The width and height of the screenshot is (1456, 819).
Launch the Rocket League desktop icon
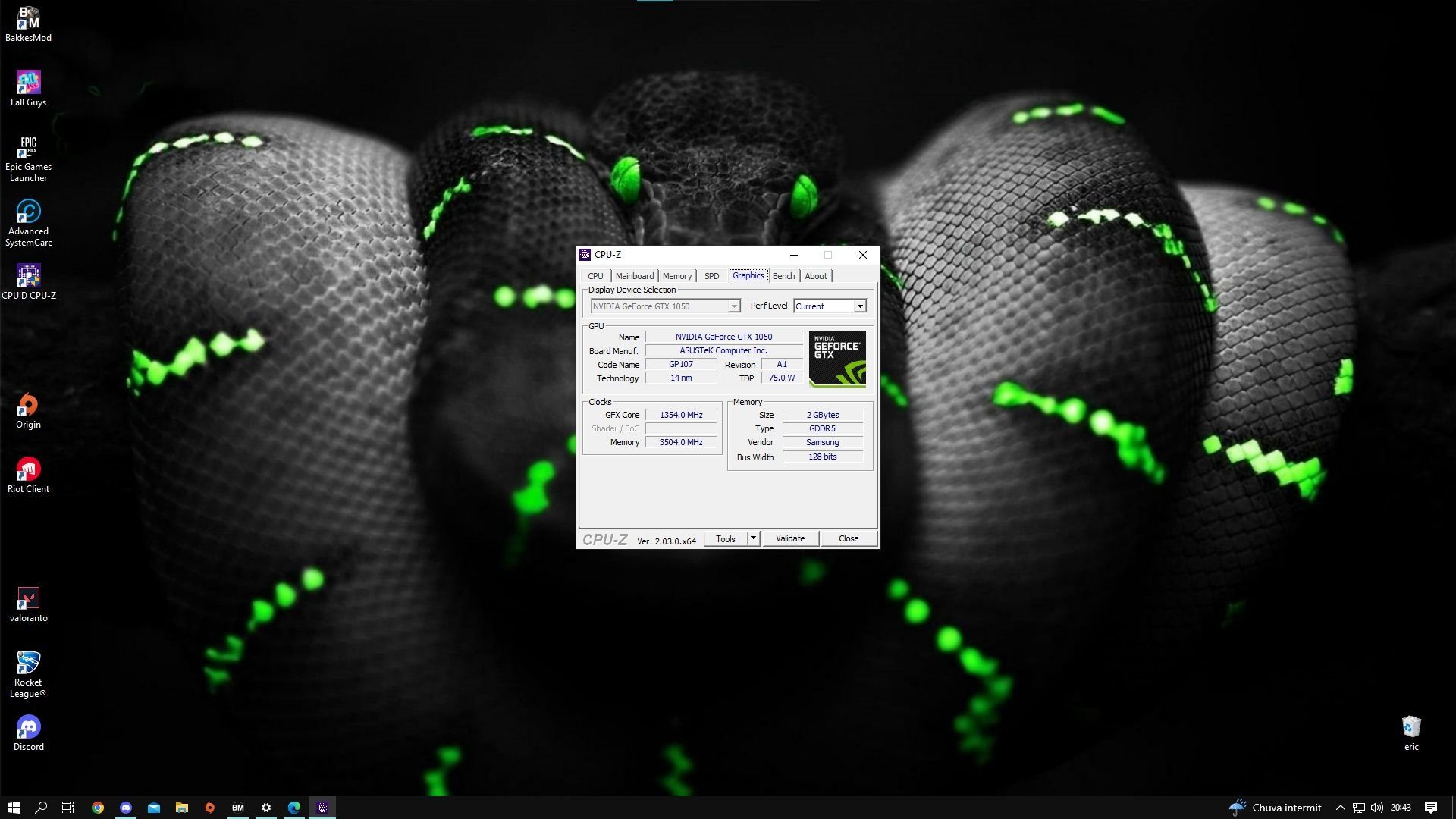[x=28, y=674]
